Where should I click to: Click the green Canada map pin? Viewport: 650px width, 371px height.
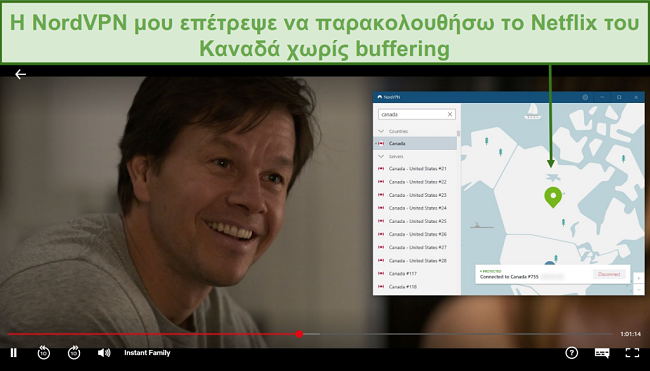point(553,197)
